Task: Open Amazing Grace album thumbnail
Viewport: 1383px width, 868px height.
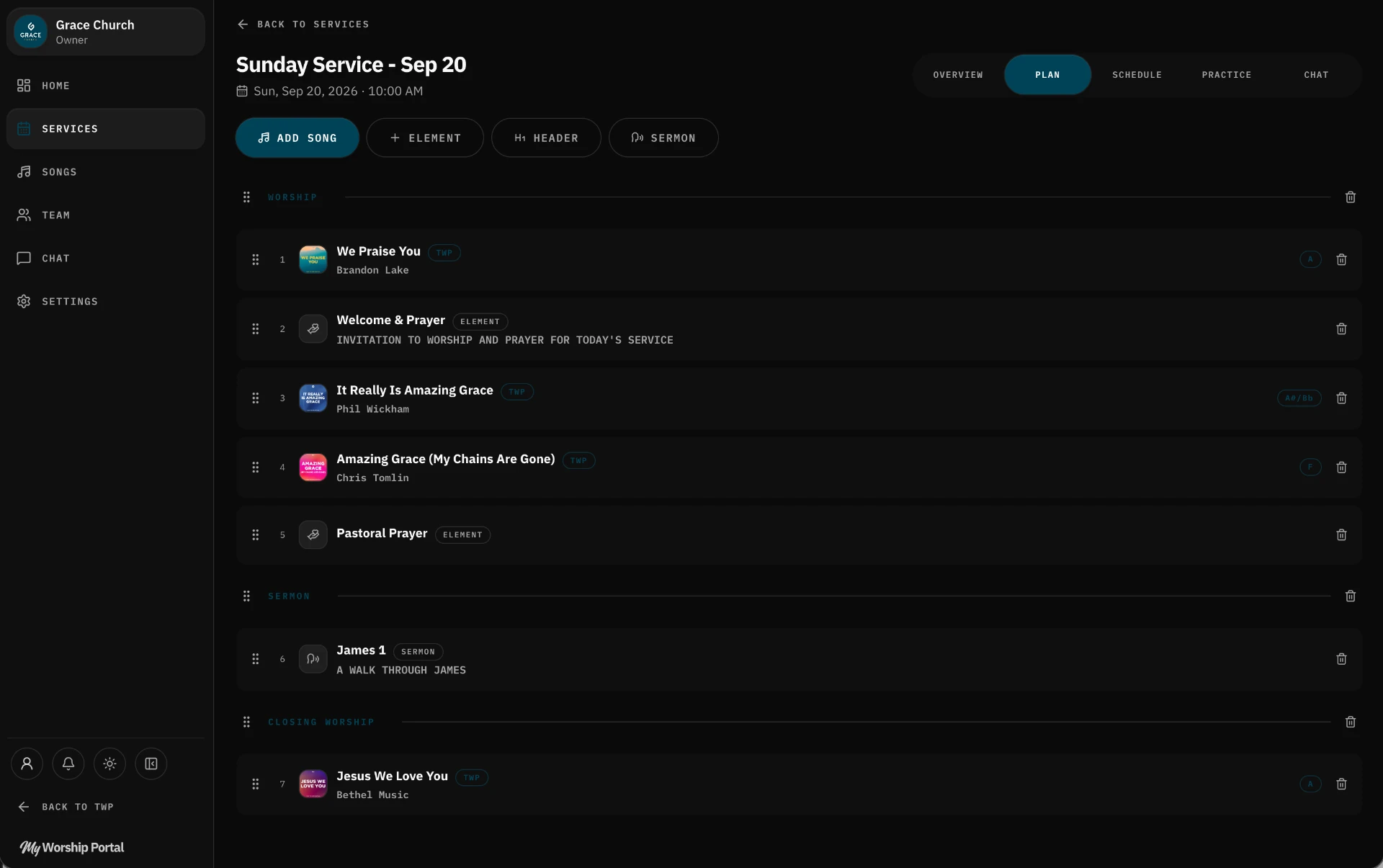Action: (313, 467)
